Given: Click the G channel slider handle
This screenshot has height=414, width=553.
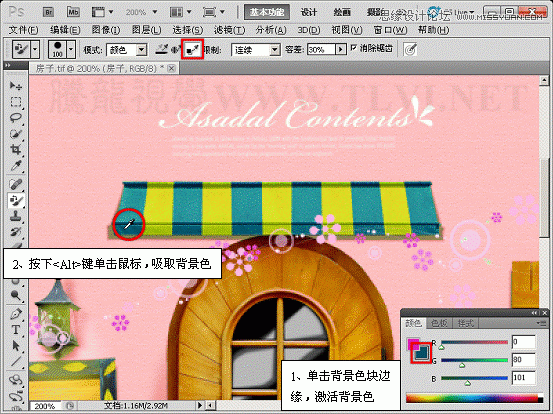Looking at the screenshot, I should click(462, 365).
